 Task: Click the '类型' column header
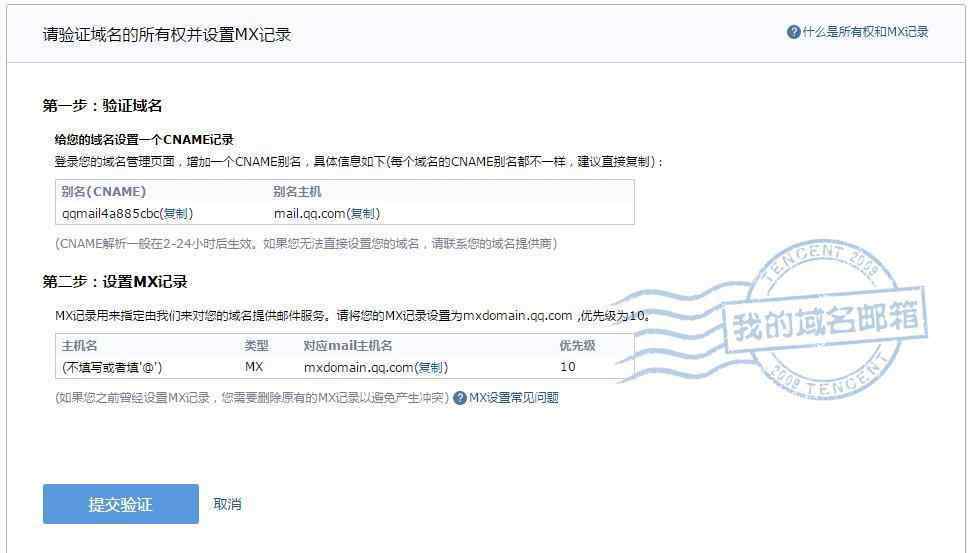point(256,346)
